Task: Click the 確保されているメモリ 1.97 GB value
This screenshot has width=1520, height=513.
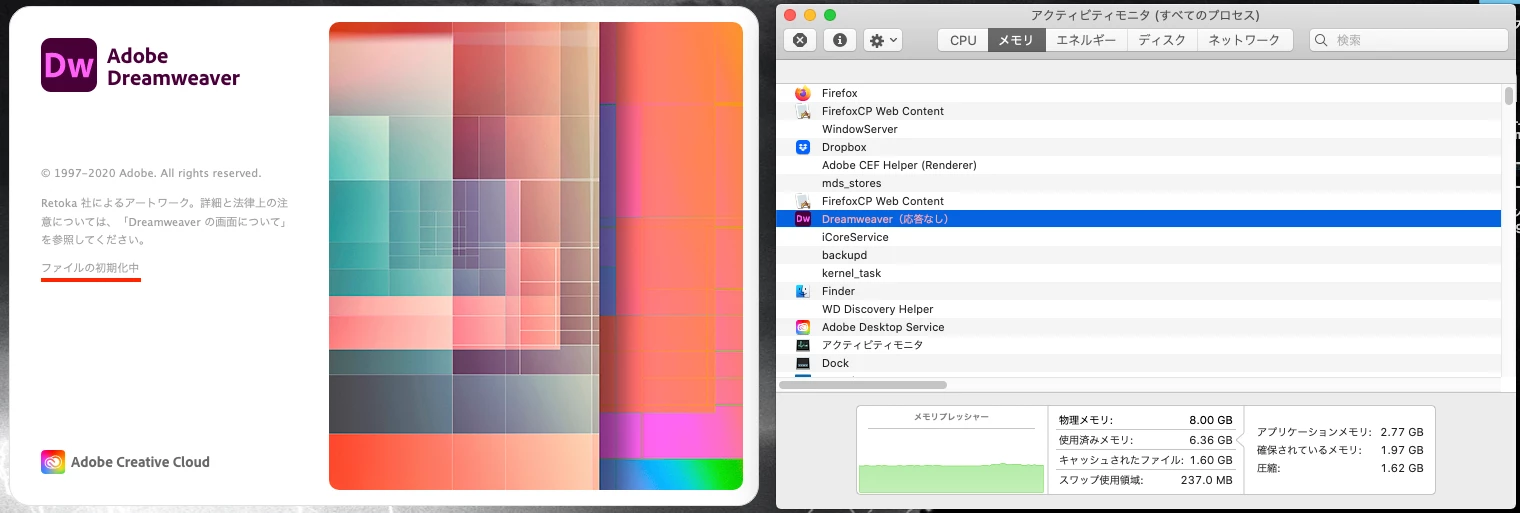Action: click(1401, 450)
